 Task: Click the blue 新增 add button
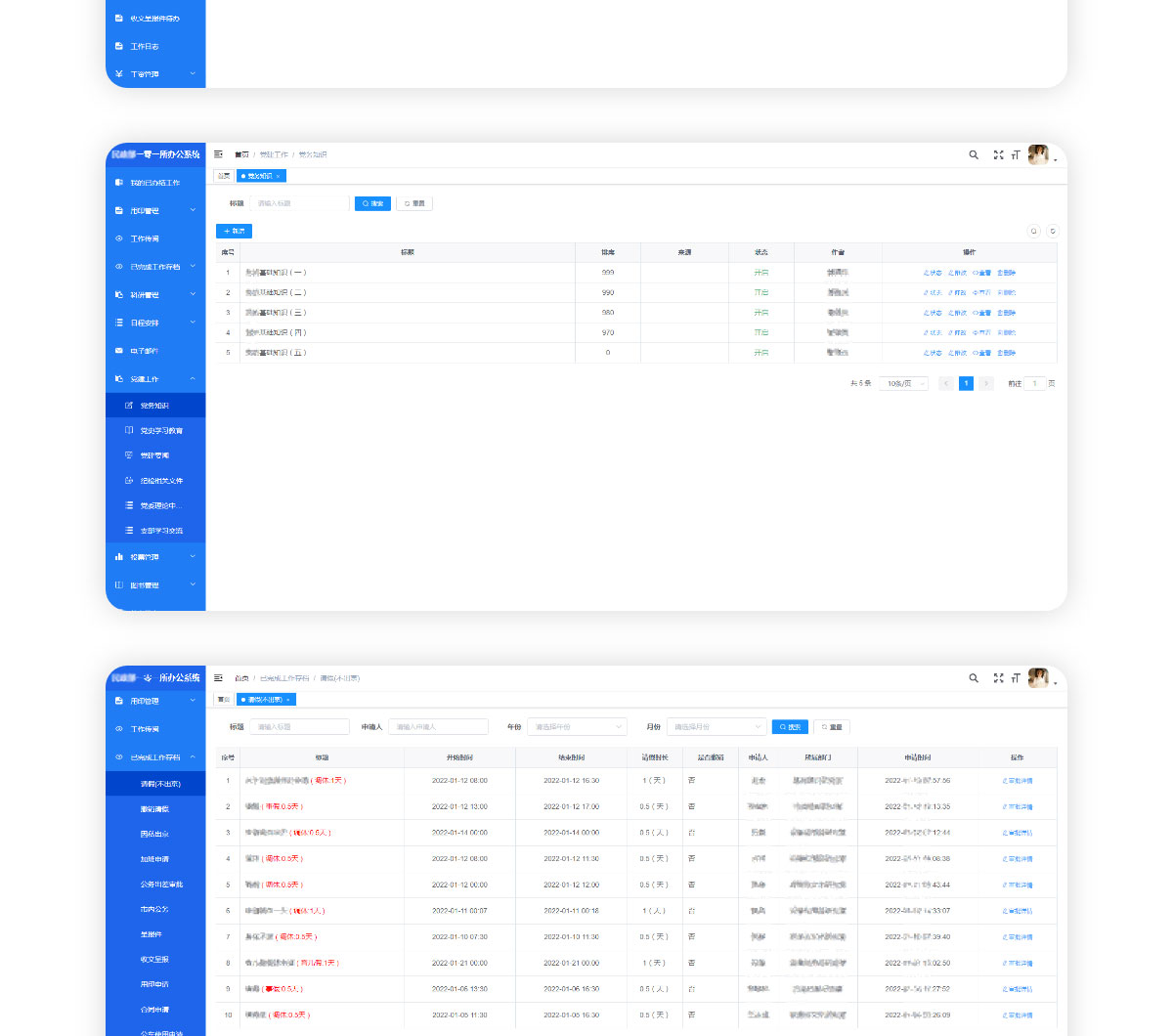235,232
